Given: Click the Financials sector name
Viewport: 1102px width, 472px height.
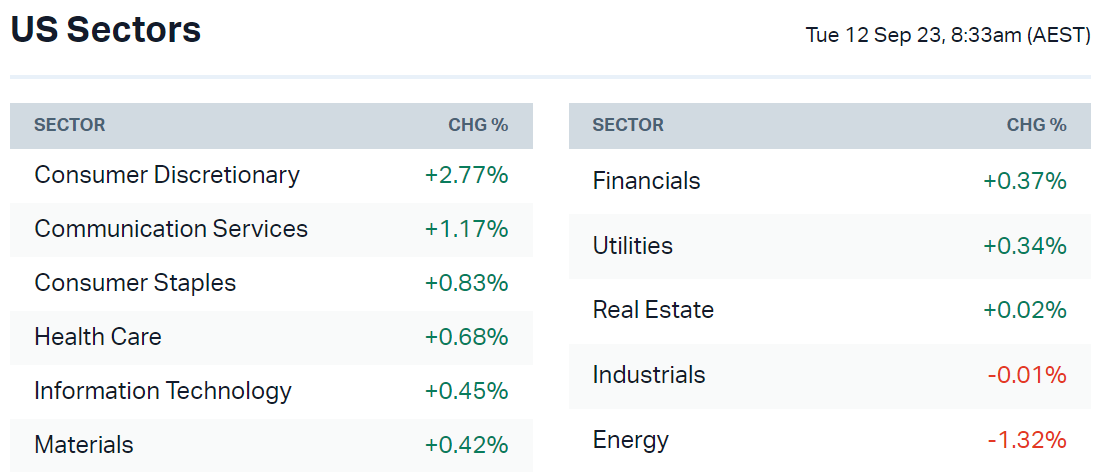Looking at the screenshot, I should [646, 181].
